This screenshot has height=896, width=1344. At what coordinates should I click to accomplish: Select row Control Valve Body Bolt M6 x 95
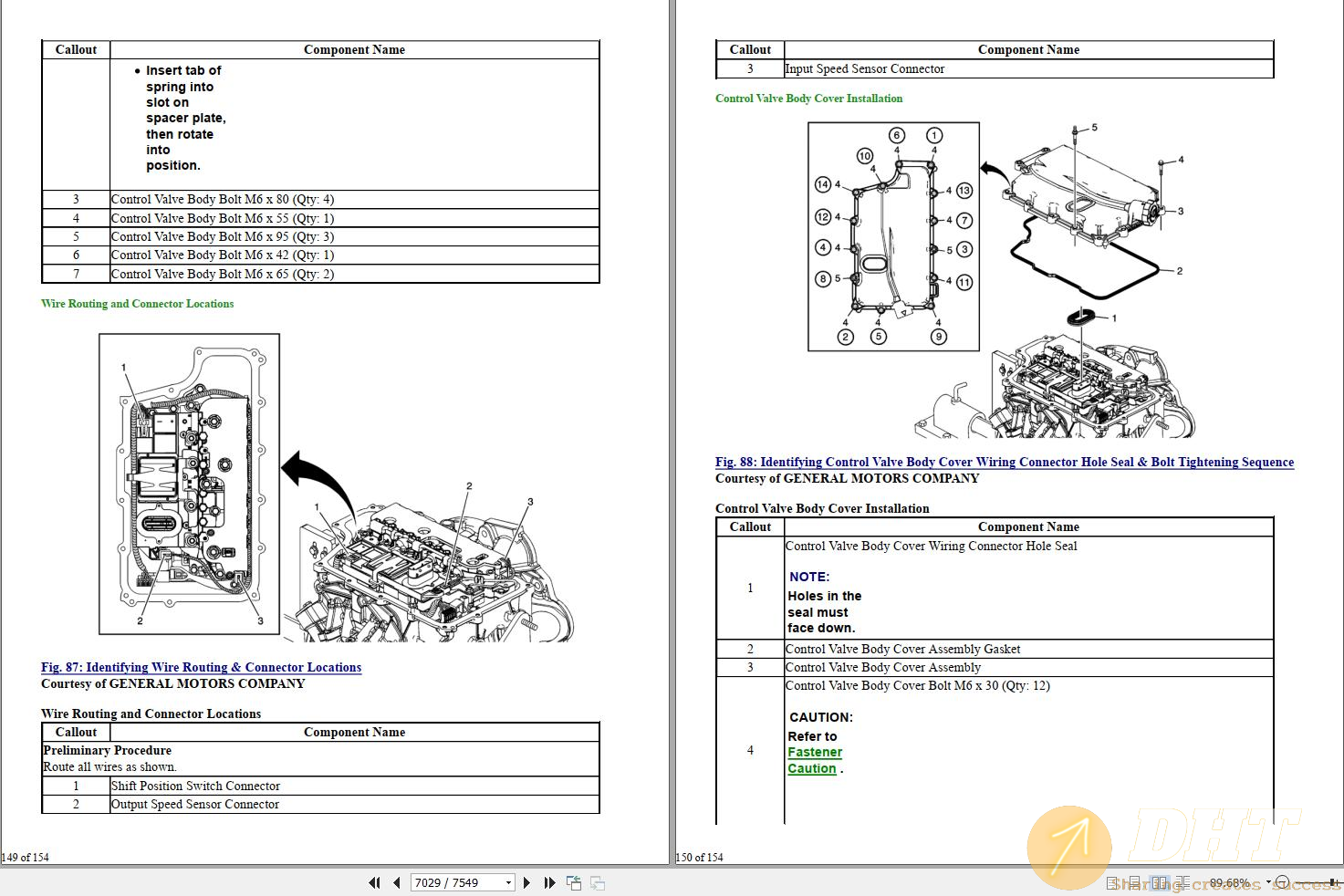(x=320, y=236)
